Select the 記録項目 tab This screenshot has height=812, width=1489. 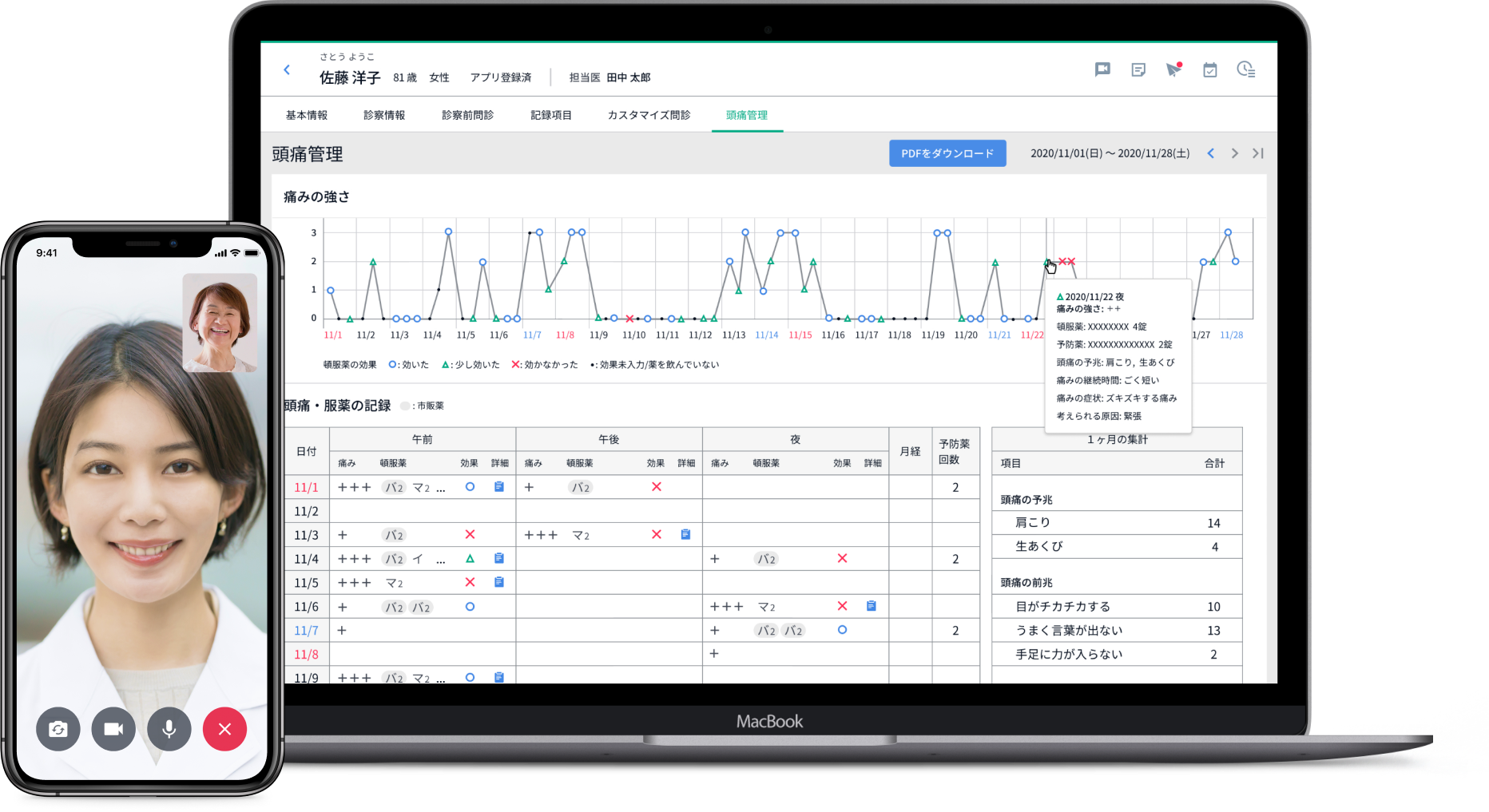tap(551, 115)
